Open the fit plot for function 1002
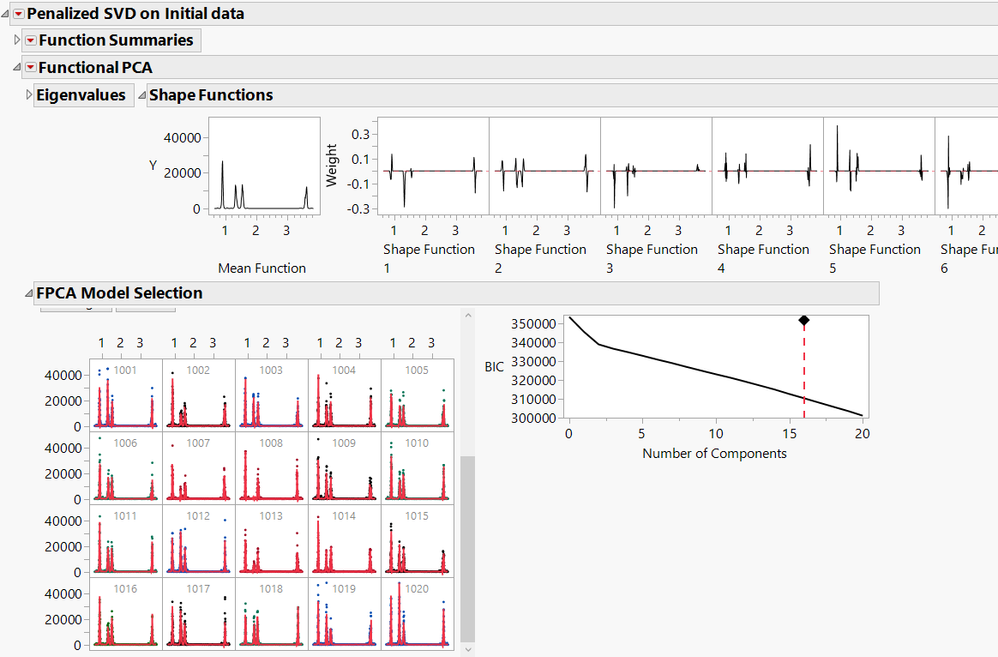 199,395
